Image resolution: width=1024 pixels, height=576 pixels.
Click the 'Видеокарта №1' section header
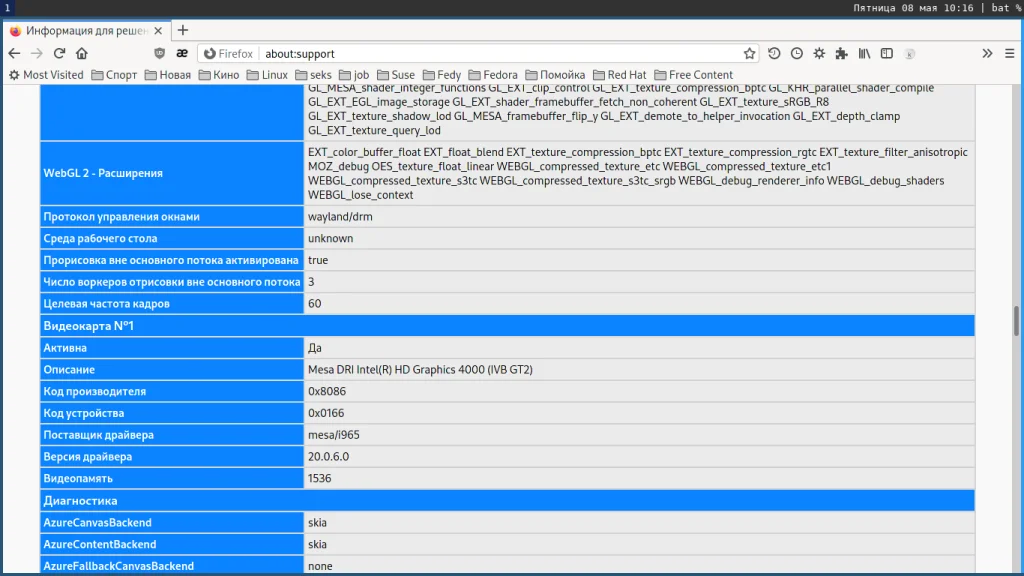[507, 326]
